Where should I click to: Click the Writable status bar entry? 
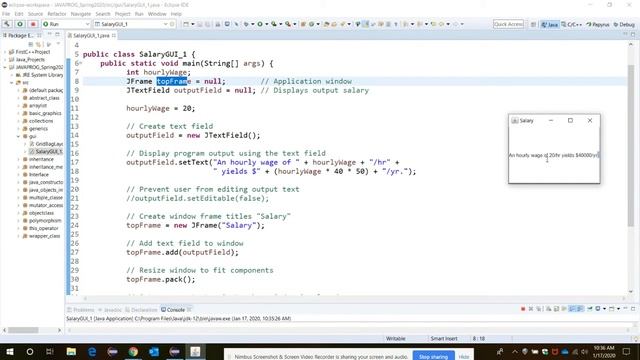[396, 338]
